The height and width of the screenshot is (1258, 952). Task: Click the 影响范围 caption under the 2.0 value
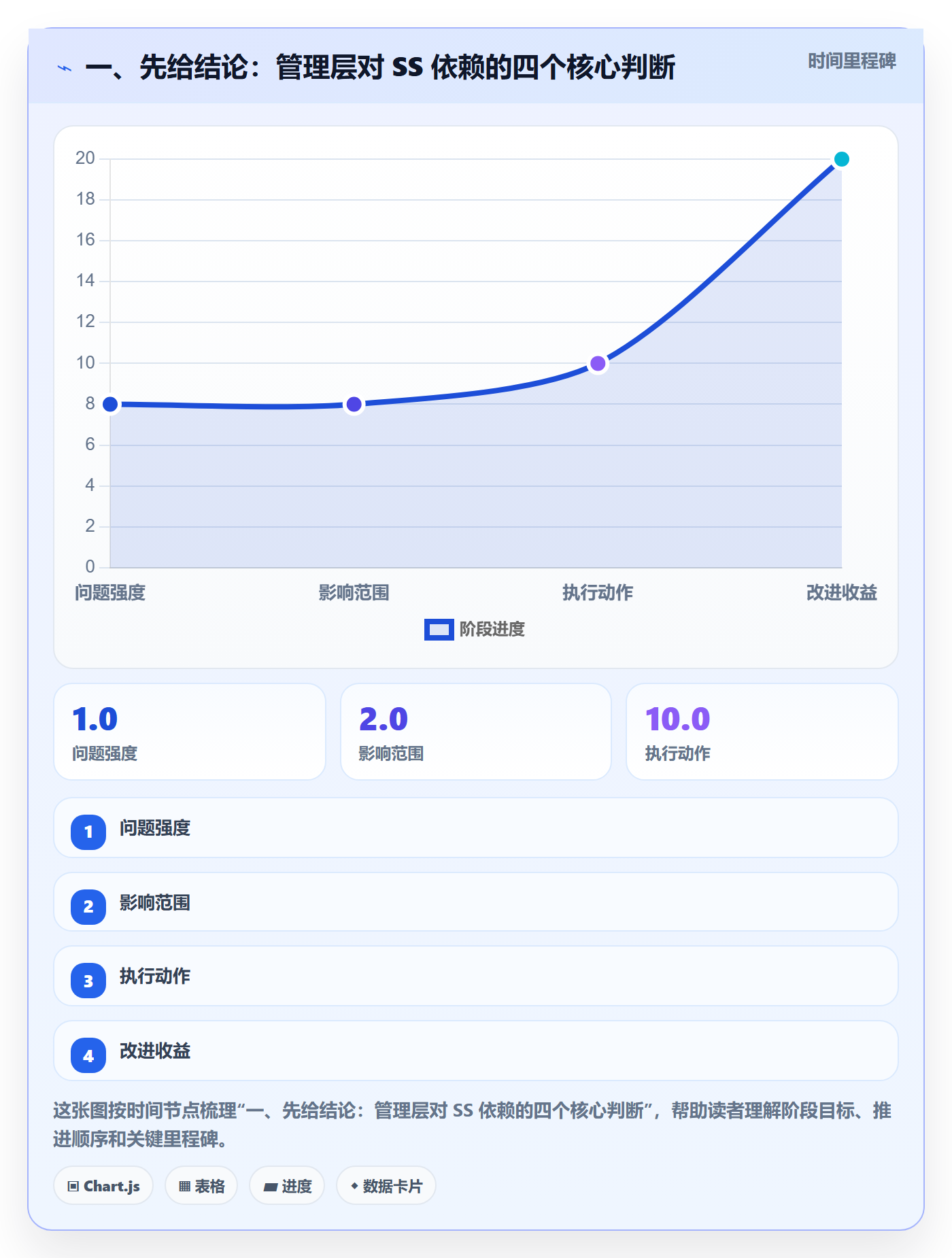[392, 753]
